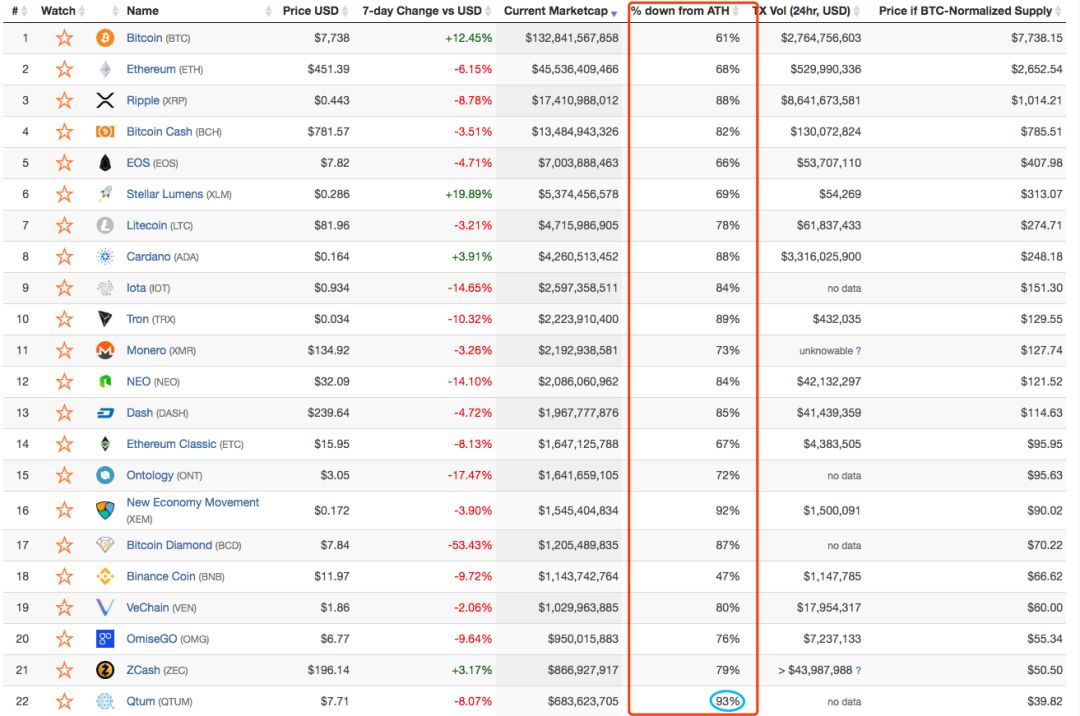Image resolution: width=1080 pixels, height=716 pixels.
Task: Add Ethereum to watchlist with its star
Action: click(64, 69)
